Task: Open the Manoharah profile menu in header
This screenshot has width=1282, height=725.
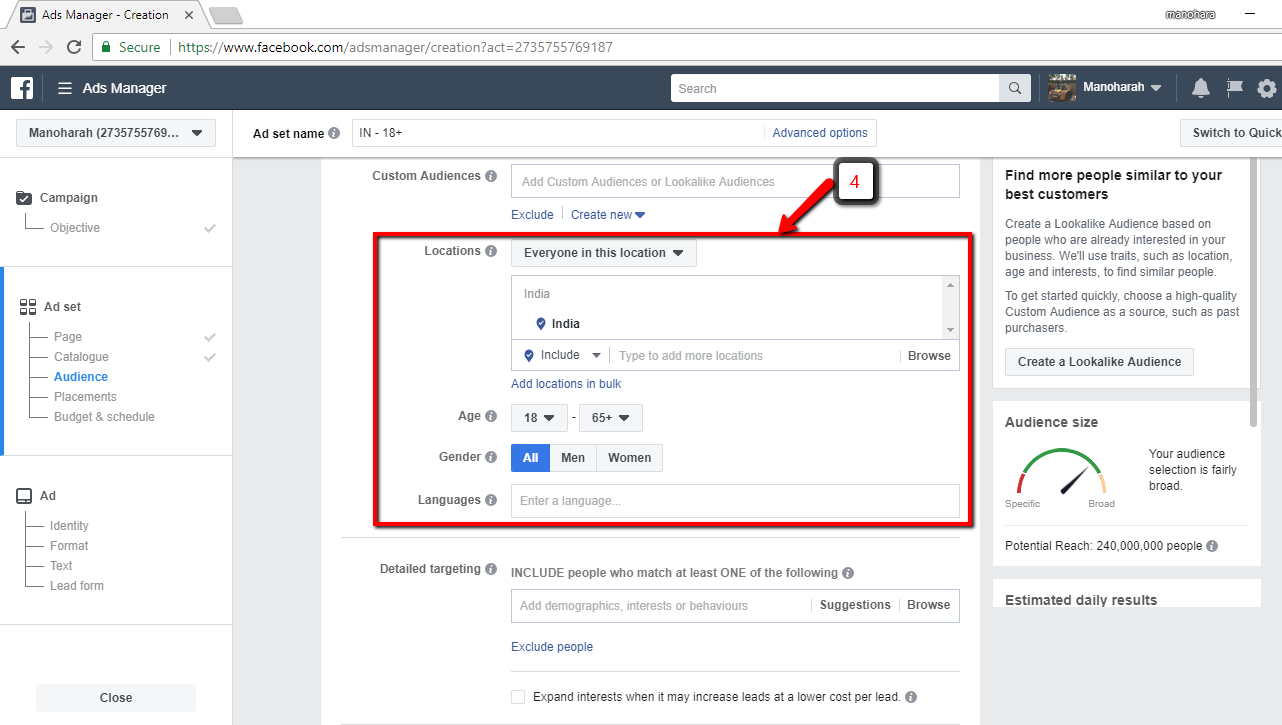Action: [1122, 88]
